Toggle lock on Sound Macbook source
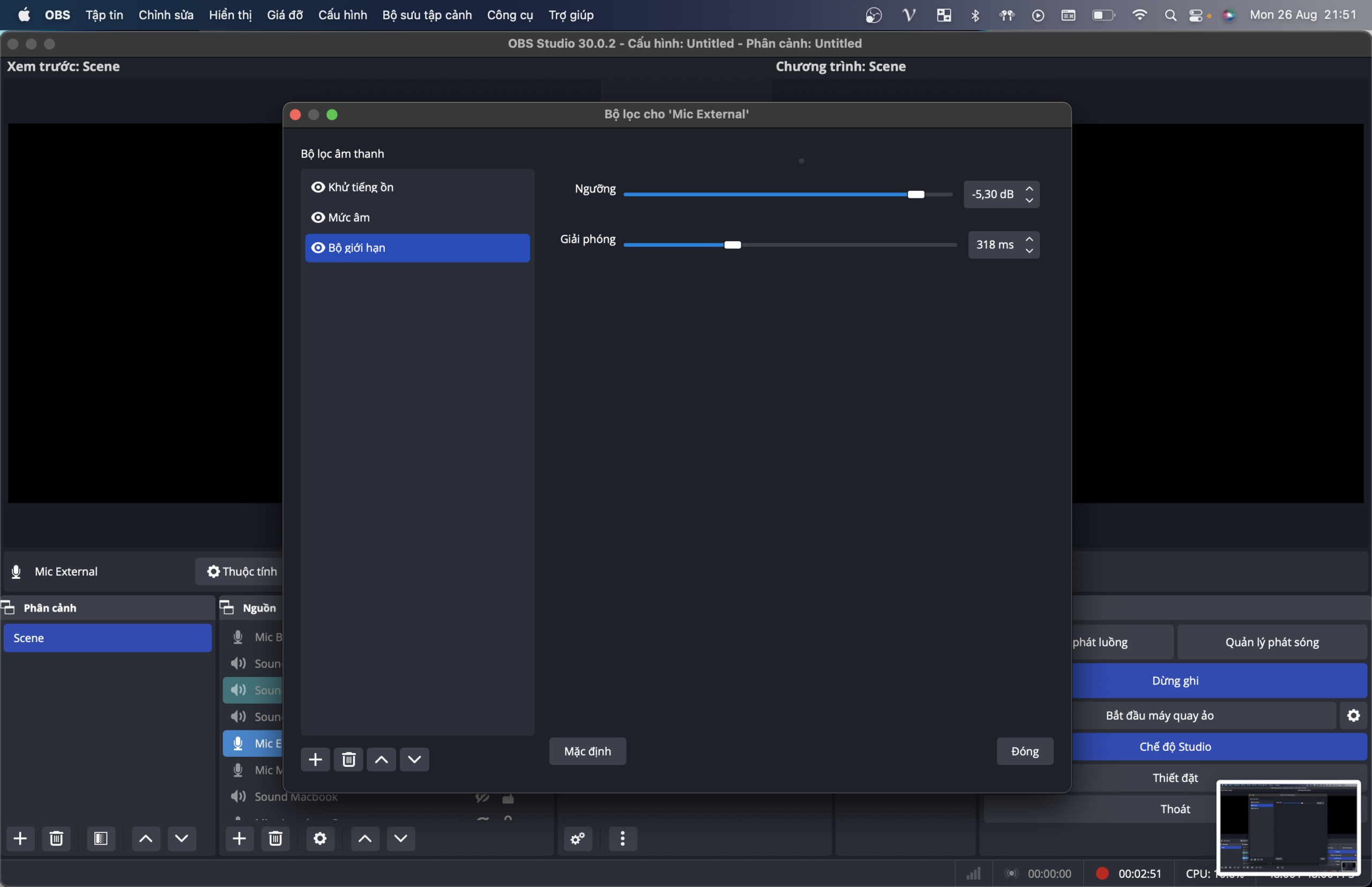1372x887 pixels. click(x=508, y=797)
